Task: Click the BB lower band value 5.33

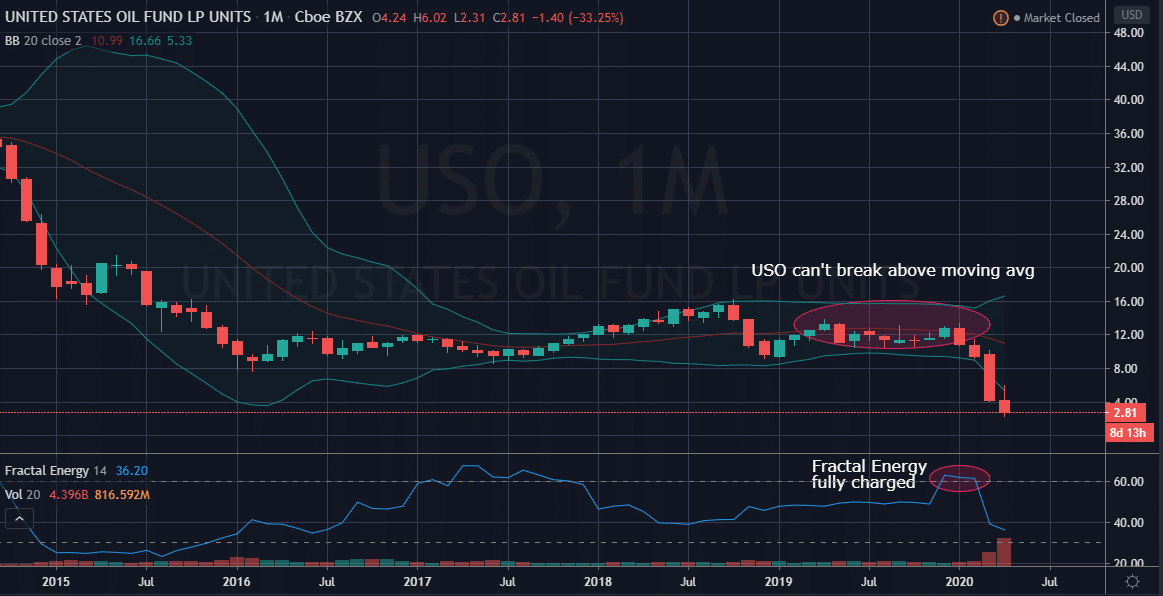Action: (180, 41)
